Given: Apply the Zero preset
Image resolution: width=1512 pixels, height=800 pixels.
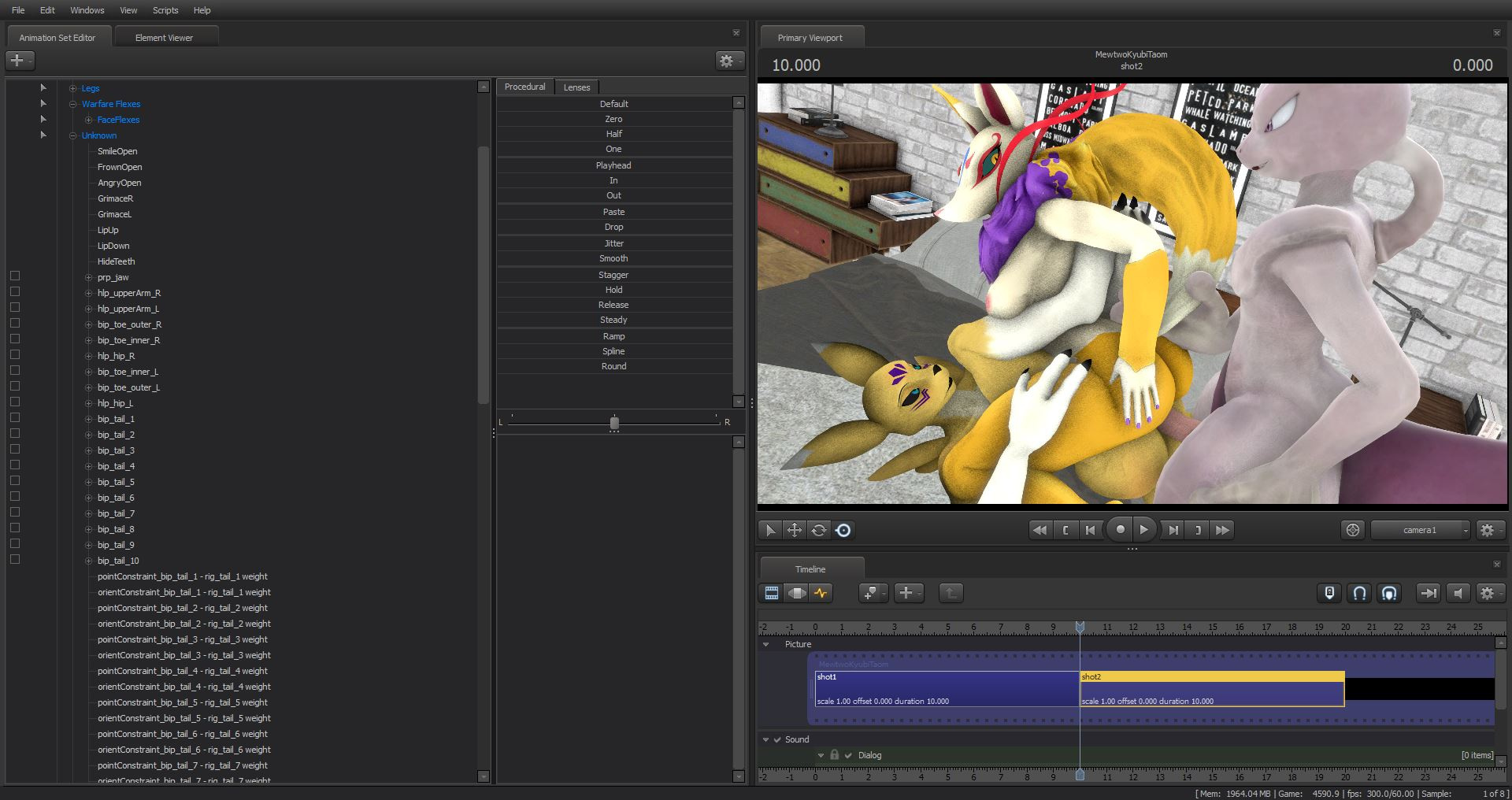Looking at the screenshot, I should tap(614, 119).
